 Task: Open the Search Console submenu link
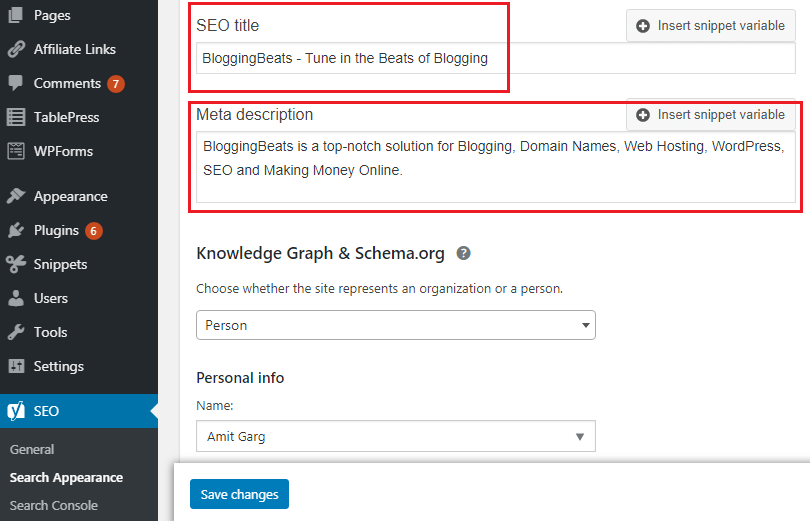pyautogui.click(x=54, y=506)
